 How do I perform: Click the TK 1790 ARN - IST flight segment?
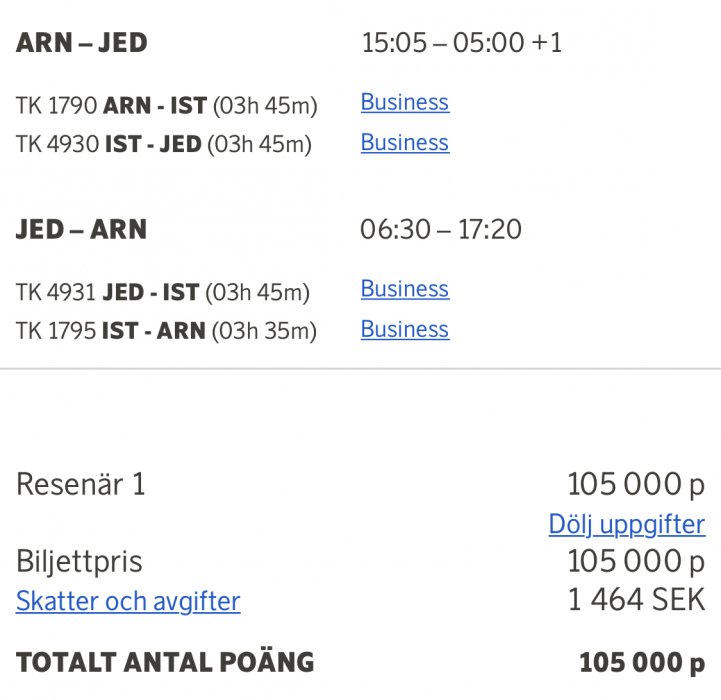[164, 104]
